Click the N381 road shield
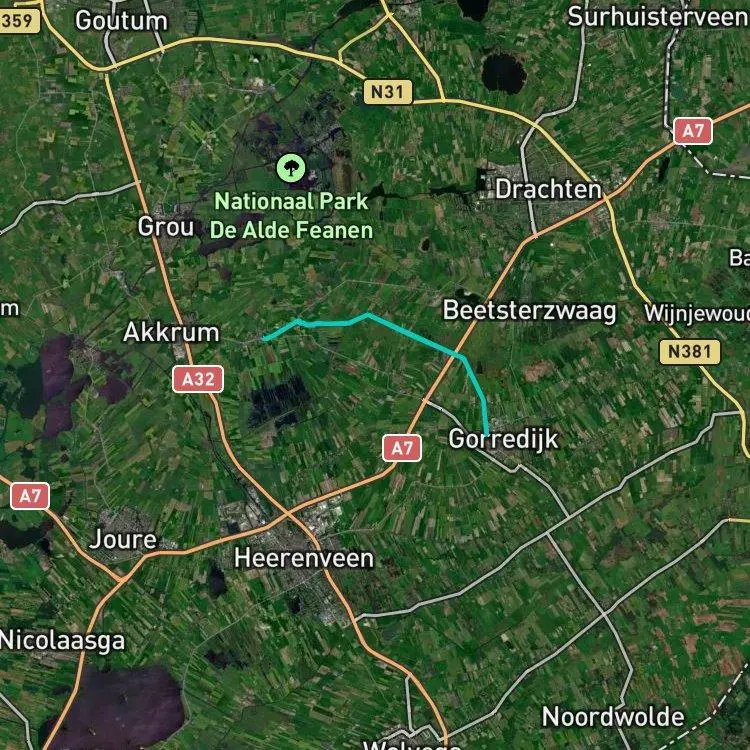 689,352
